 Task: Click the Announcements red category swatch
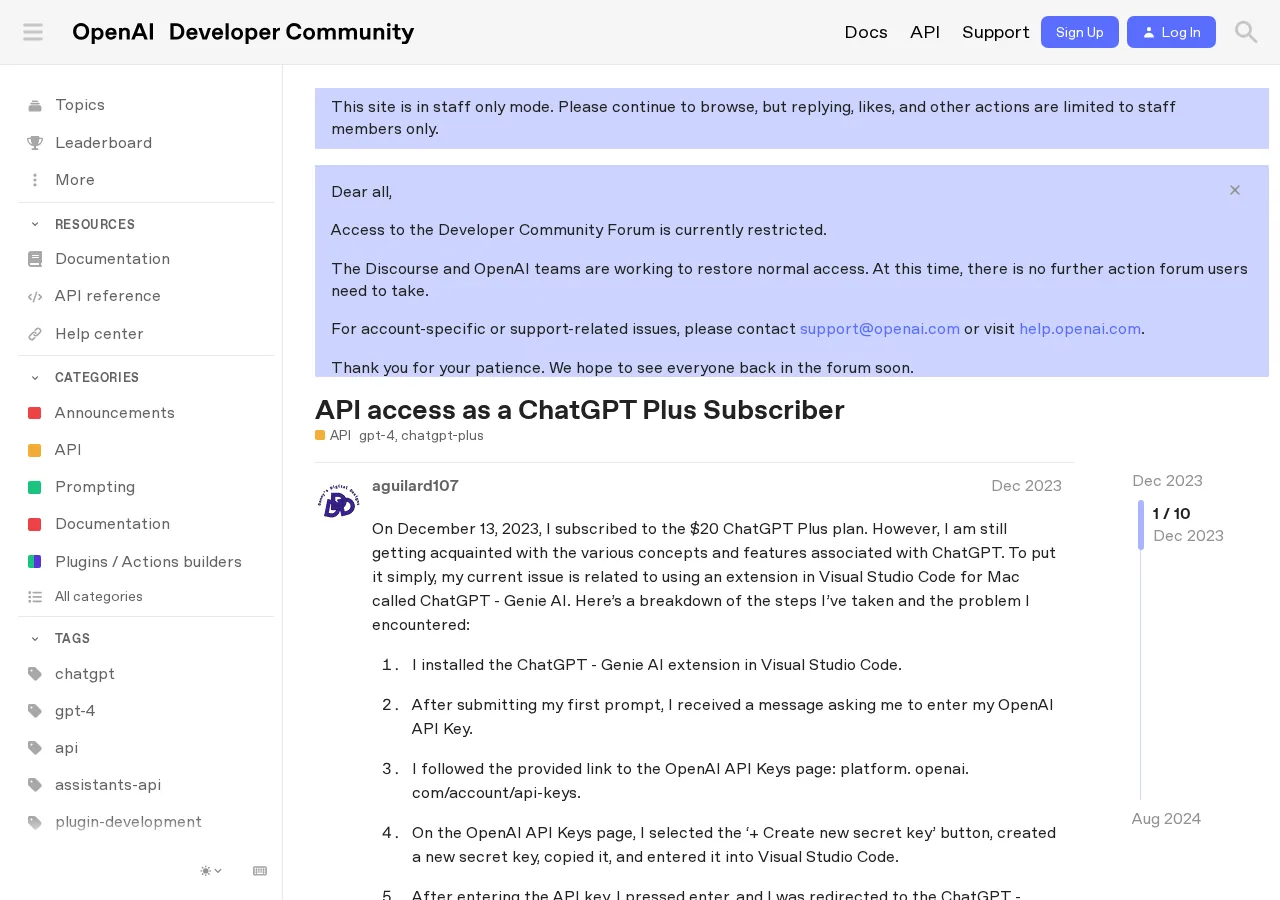[x=35, y=413]
